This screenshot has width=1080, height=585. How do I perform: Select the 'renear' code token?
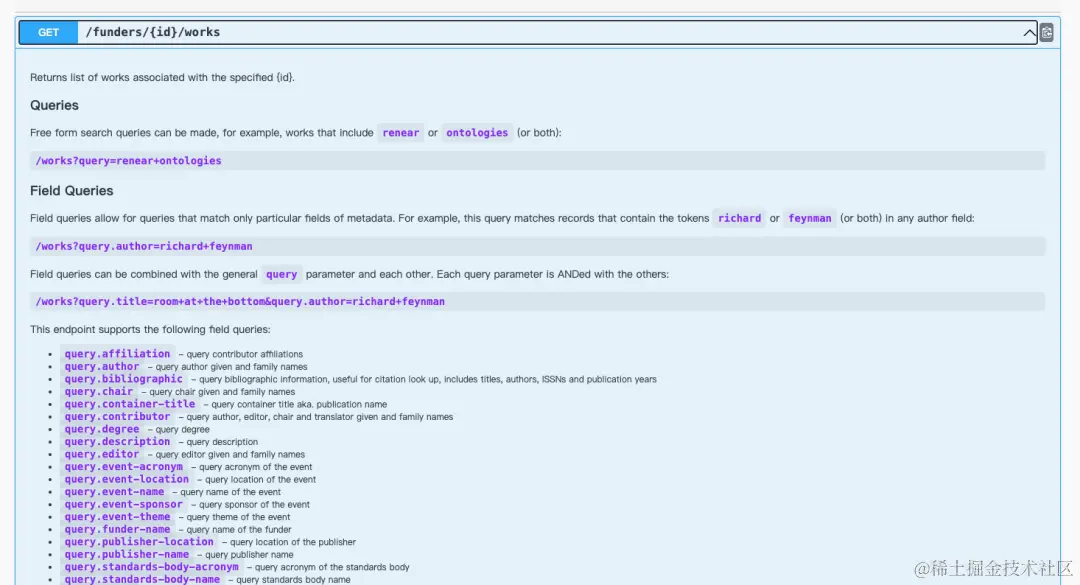click(x=401, y=133)
